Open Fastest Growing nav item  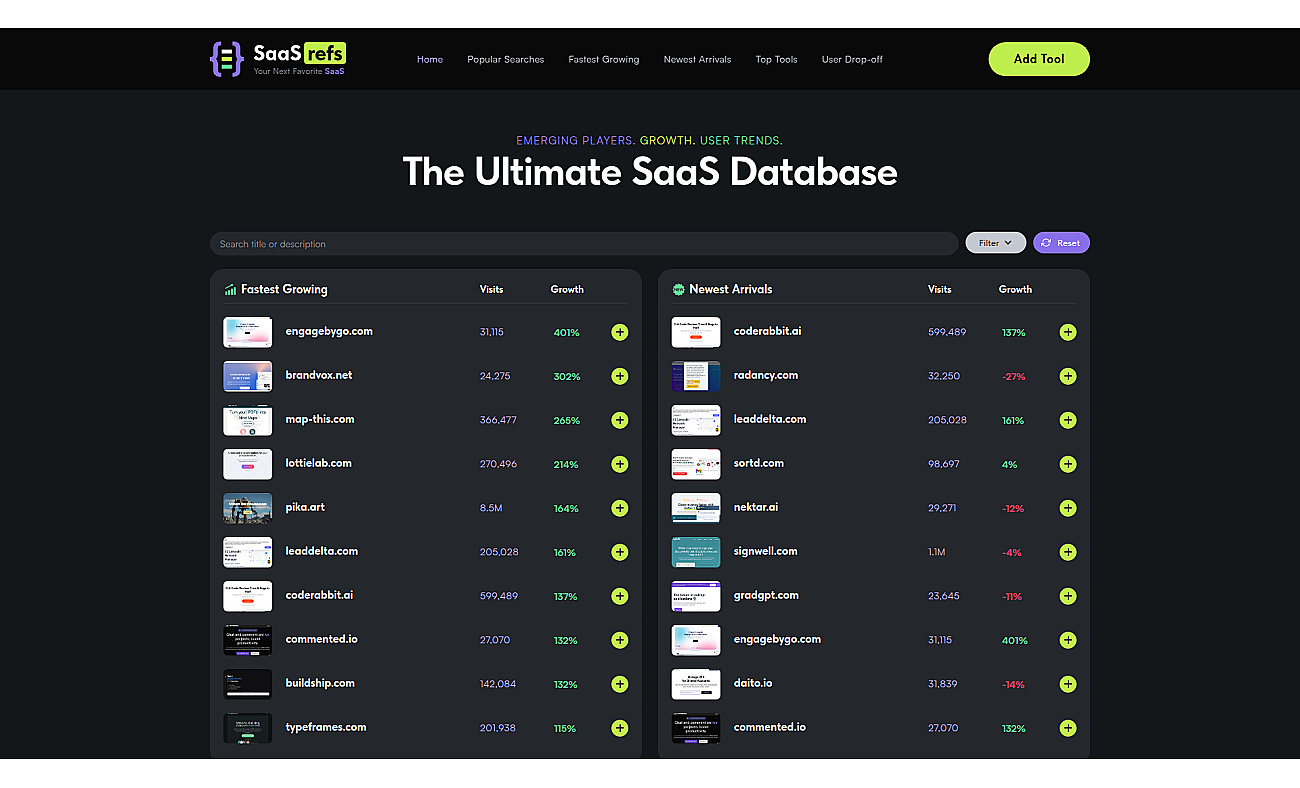click(604, 59)
